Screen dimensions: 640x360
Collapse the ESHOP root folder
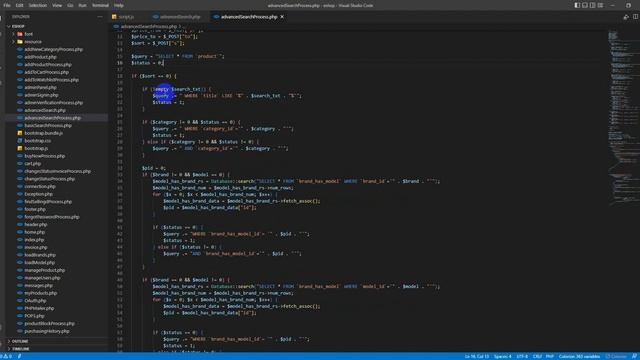[x=18, y=26]
